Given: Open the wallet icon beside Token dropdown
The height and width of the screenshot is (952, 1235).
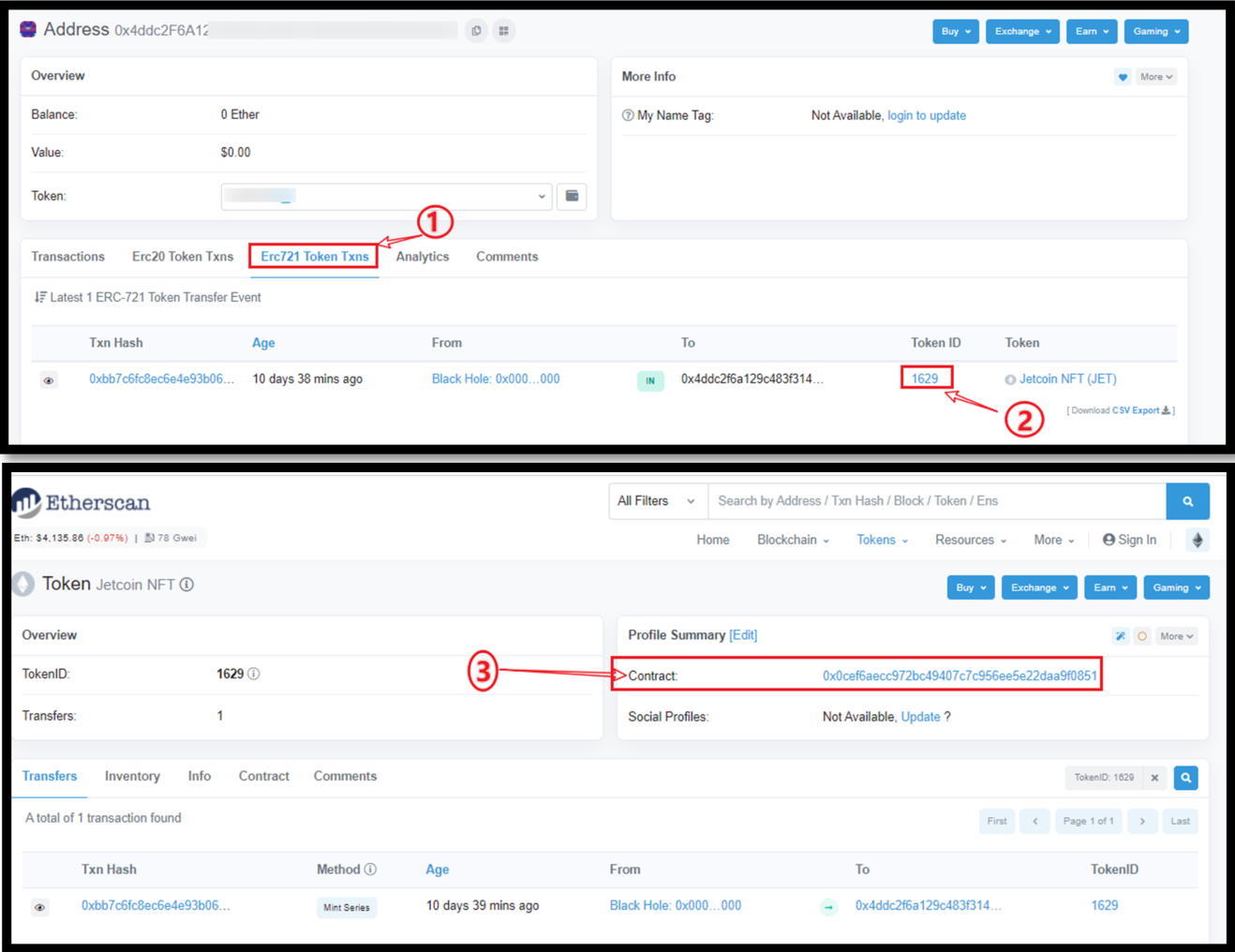Looking at the screenshot, I should point(572,197).
